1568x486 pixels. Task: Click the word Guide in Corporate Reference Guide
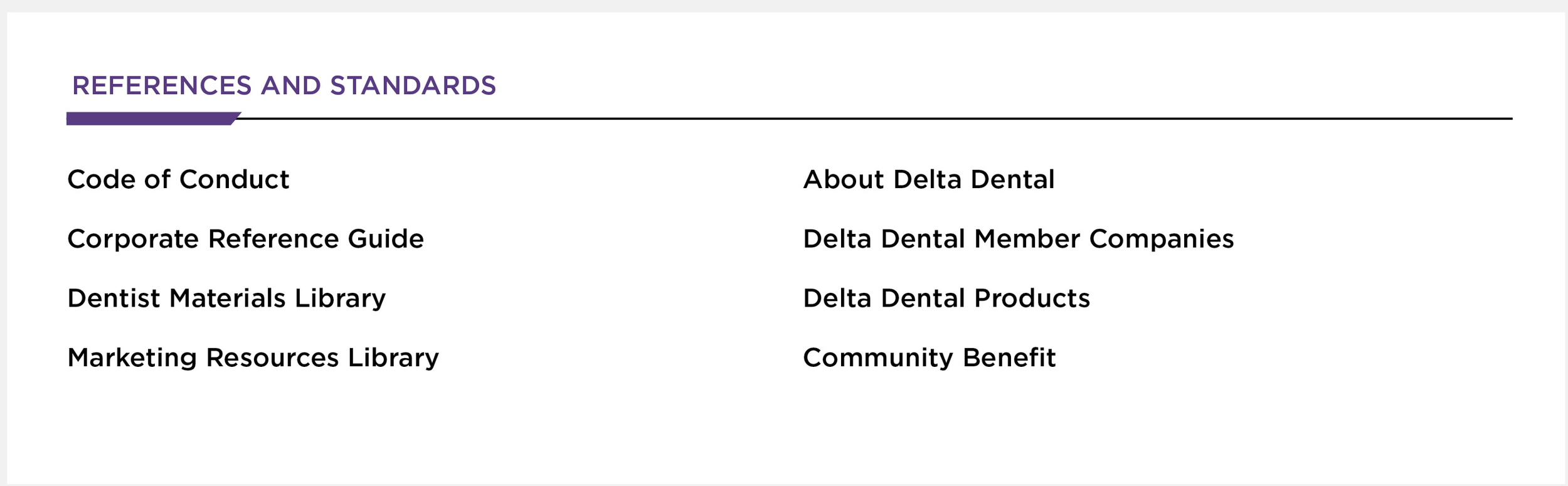click(x=386, y=239)
